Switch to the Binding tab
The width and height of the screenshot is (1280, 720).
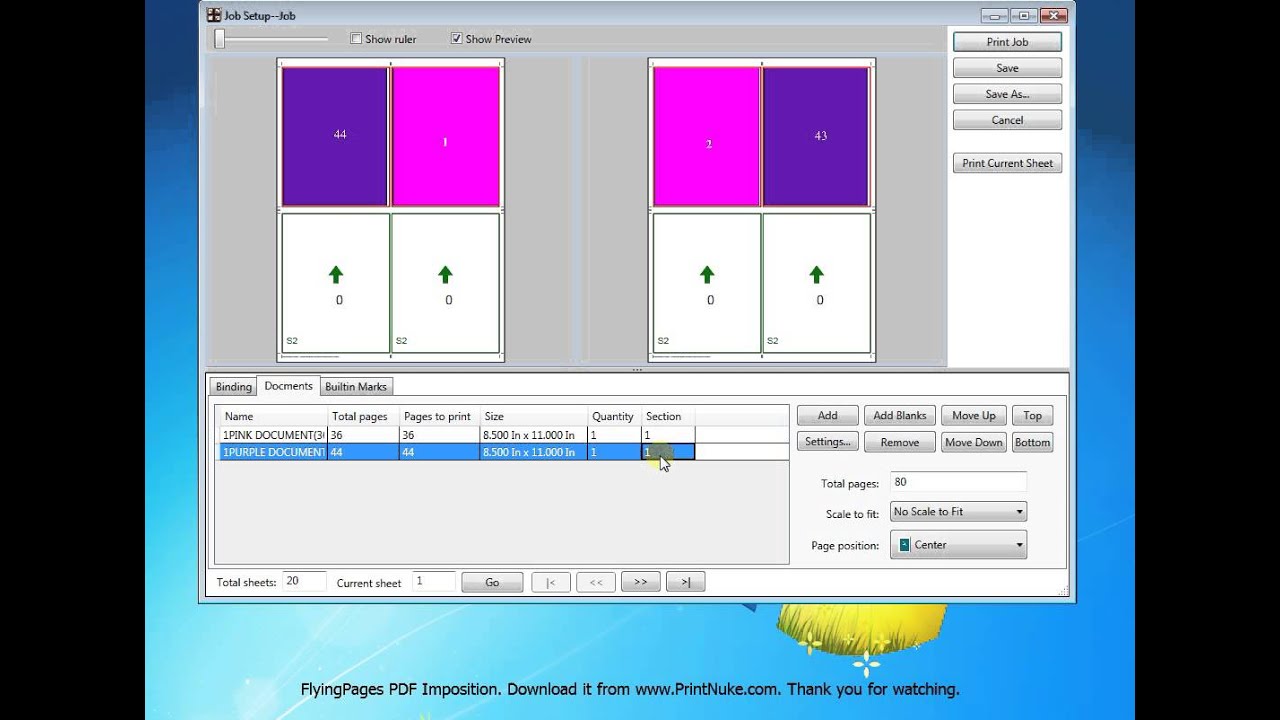[x=233, y=387]
